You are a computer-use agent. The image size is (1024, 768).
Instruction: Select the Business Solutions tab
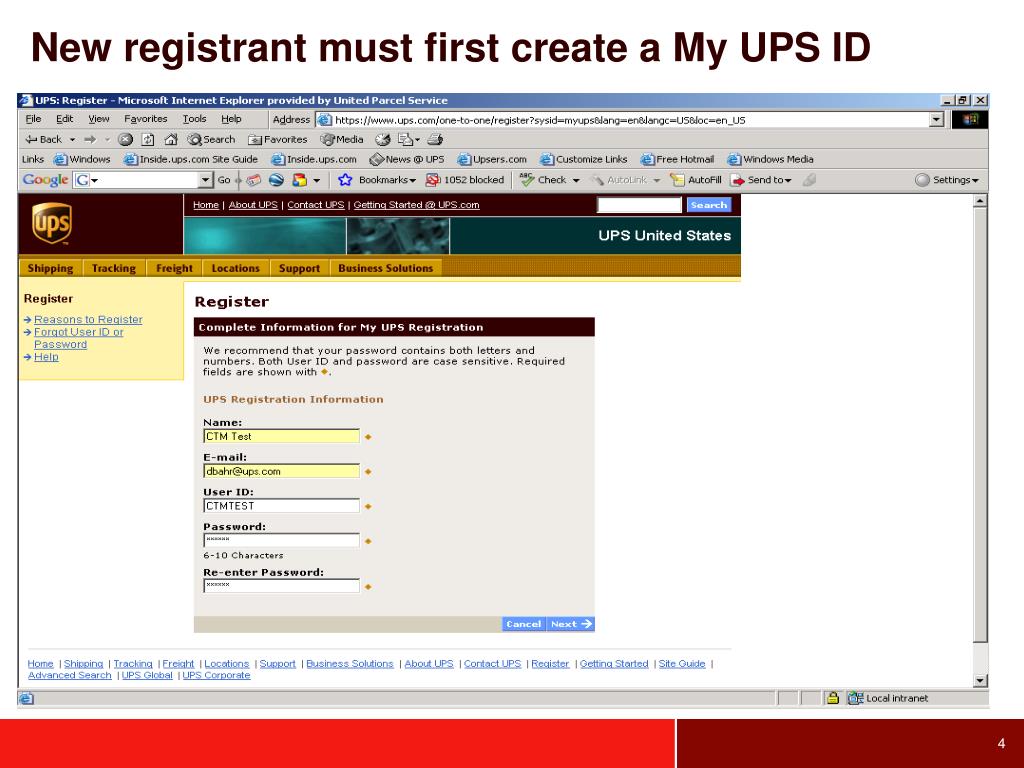[385, 268]
